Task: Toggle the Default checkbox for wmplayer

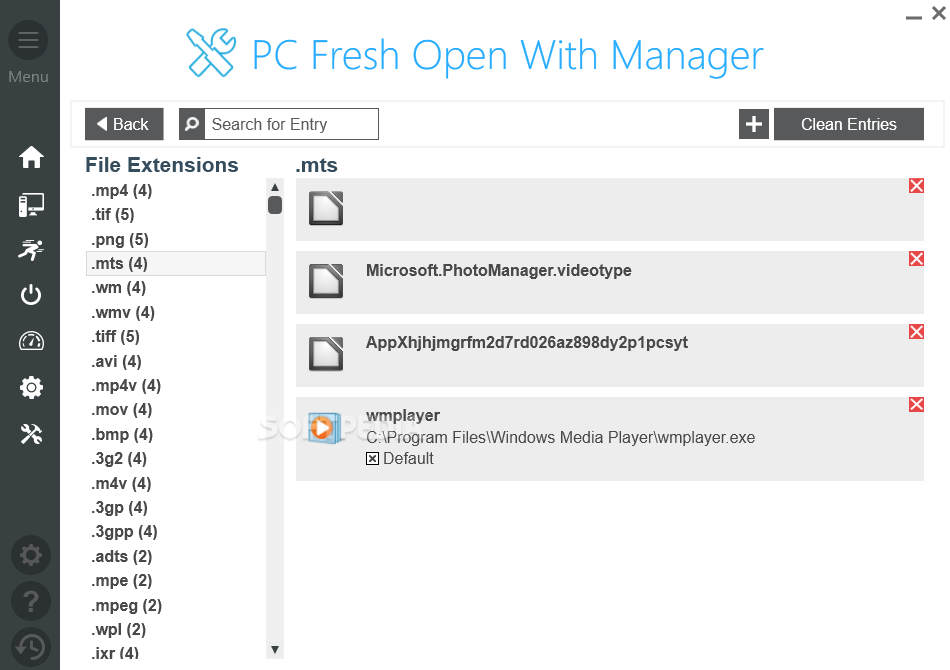Action: pos(373,459)
